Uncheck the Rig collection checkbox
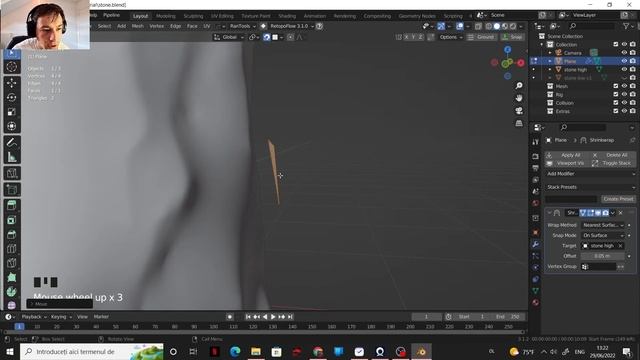 (x=616, y=94)
